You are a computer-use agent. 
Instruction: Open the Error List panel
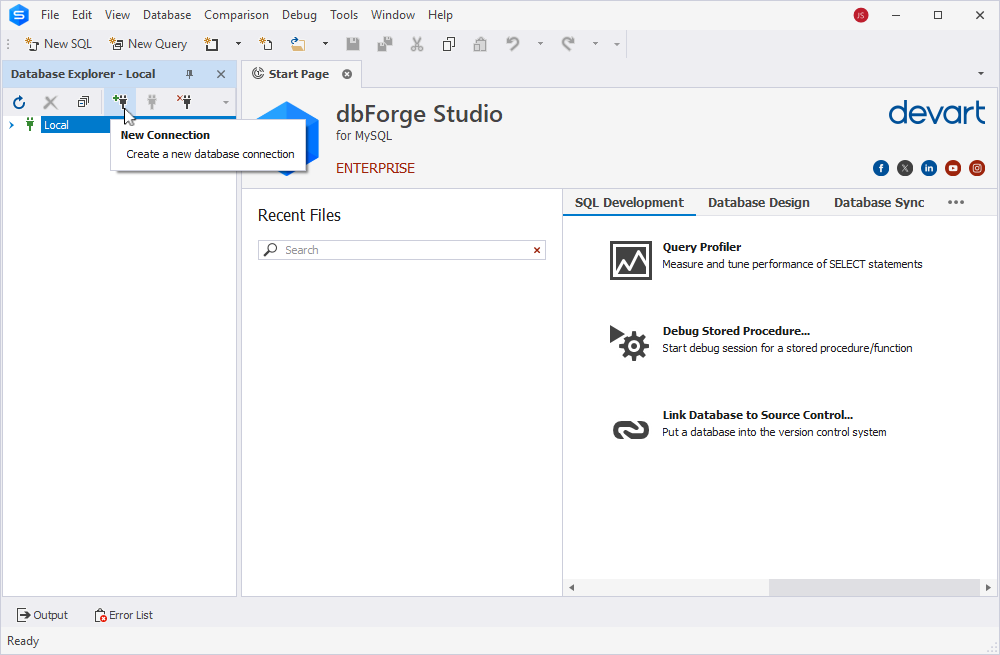pyautogui.click(x=124, y=615)
